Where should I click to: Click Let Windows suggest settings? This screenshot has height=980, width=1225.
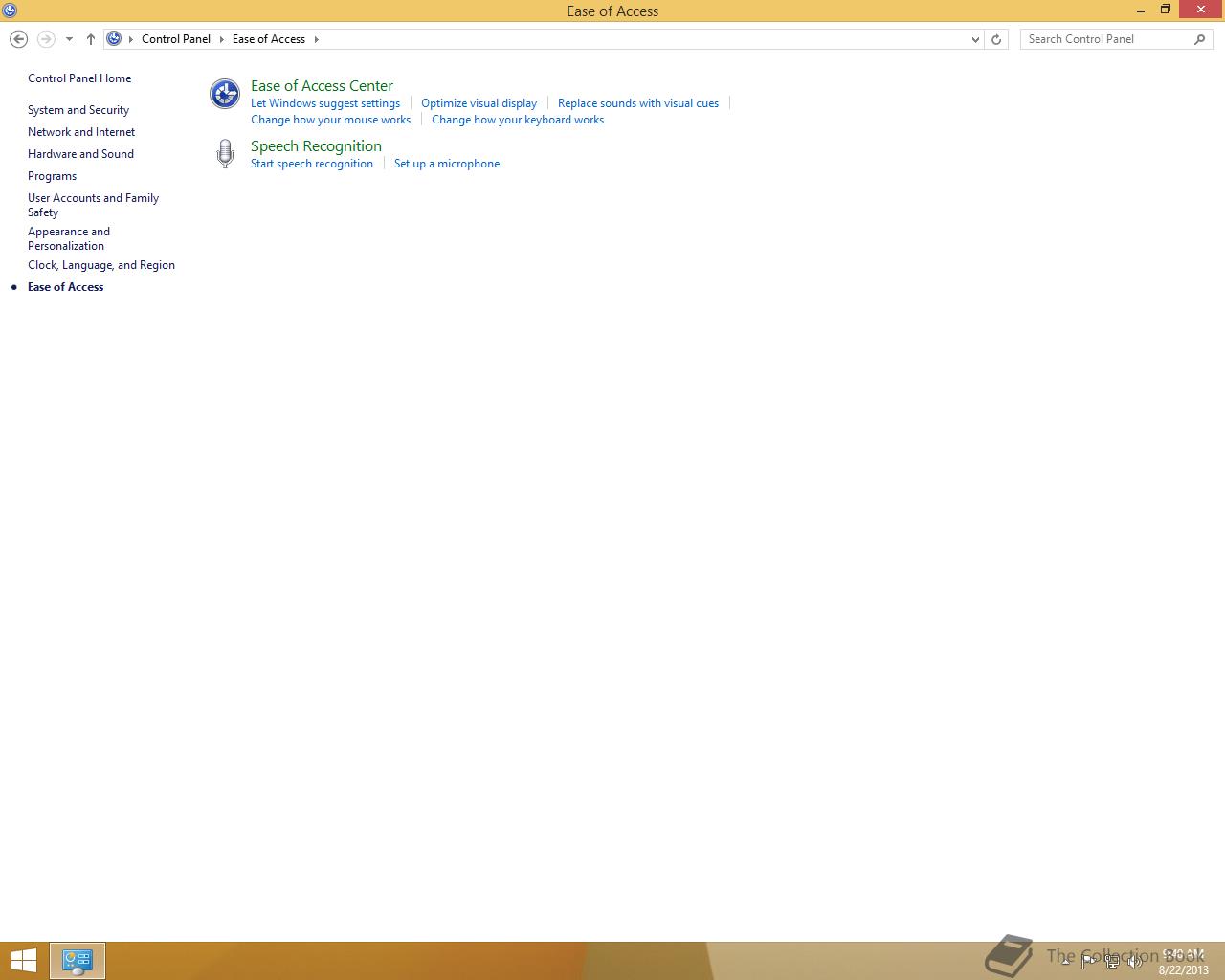325,103
